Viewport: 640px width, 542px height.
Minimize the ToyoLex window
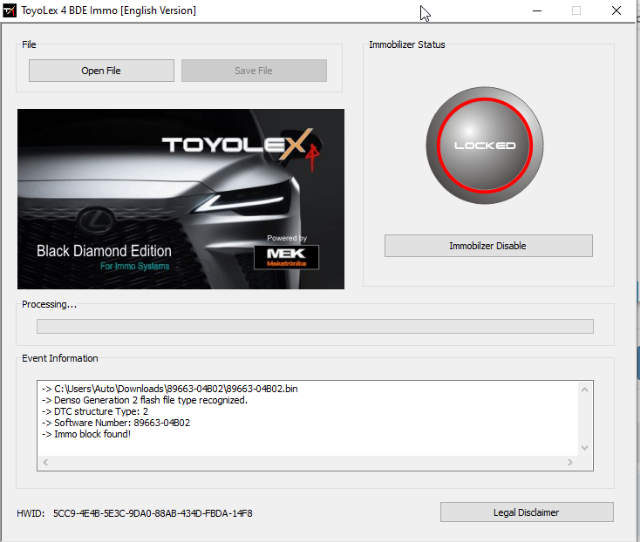[x=537, y=11]
